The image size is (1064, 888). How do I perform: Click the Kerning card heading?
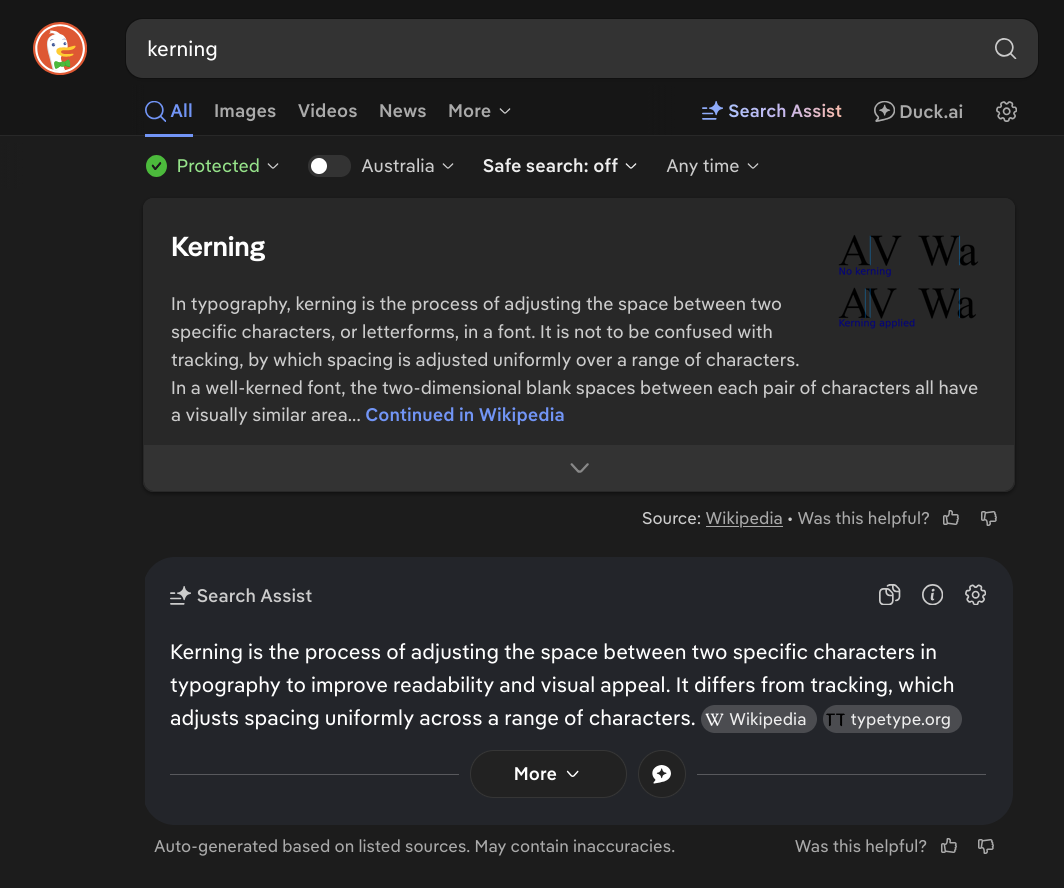click(x=218, y=247)
